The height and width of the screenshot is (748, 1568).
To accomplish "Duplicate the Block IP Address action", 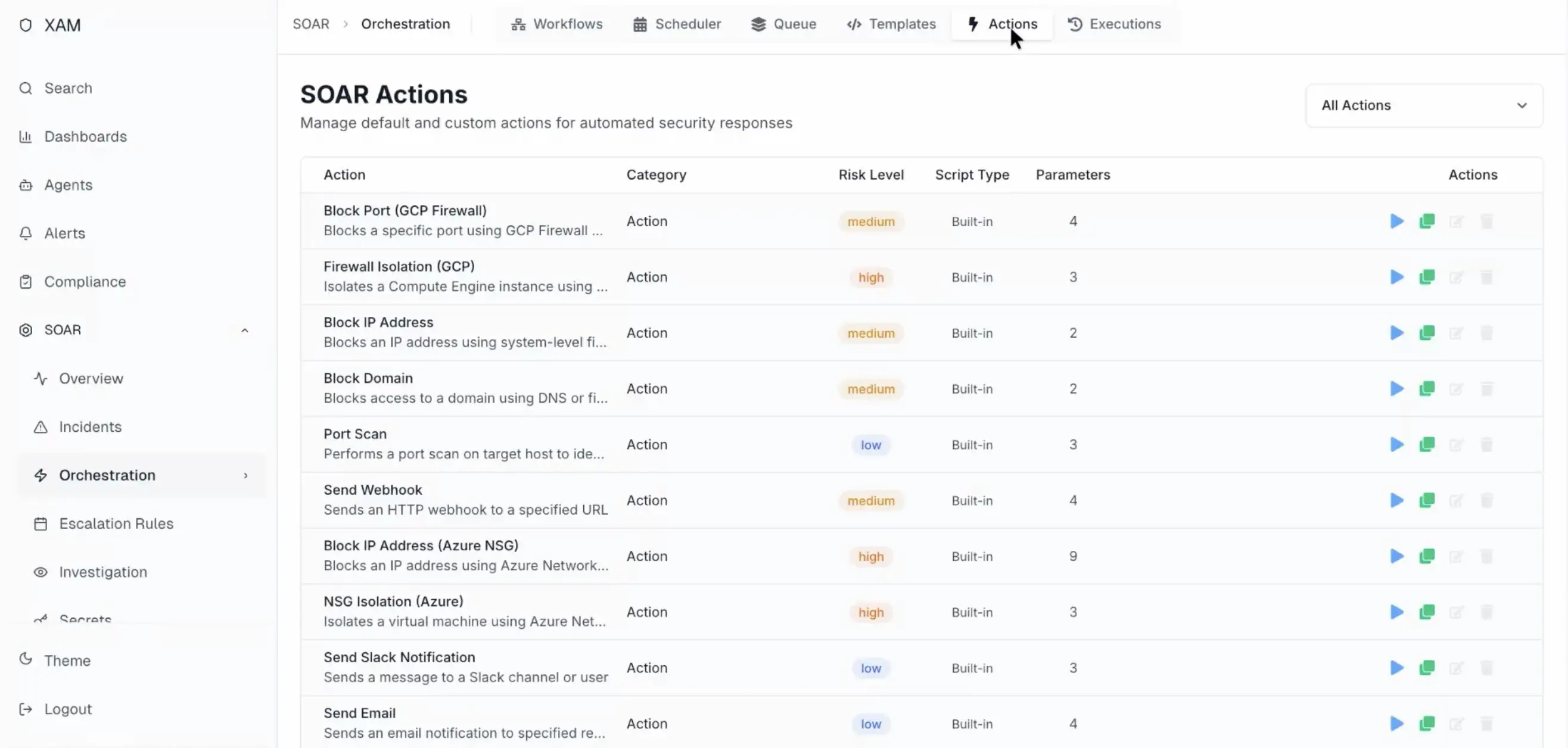I will (x=1427, y=333).
